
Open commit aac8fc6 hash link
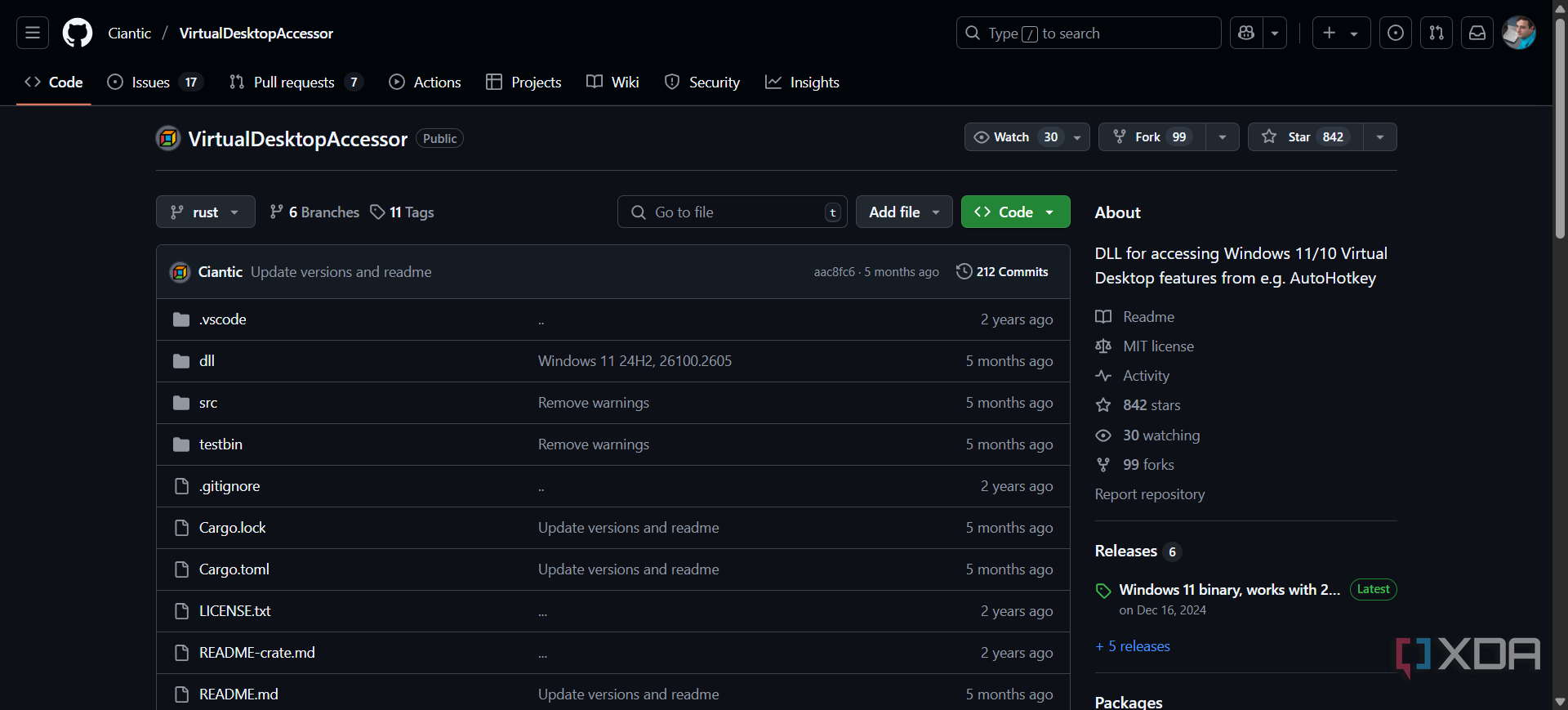[834, 272]
